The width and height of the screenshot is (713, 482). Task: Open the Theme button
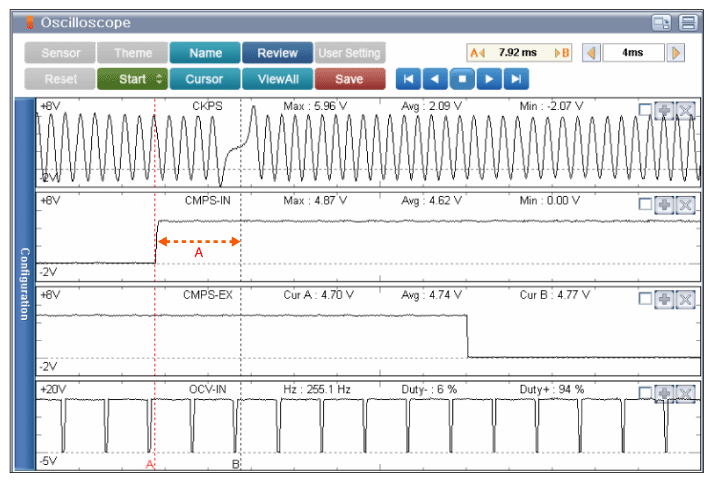133,53
